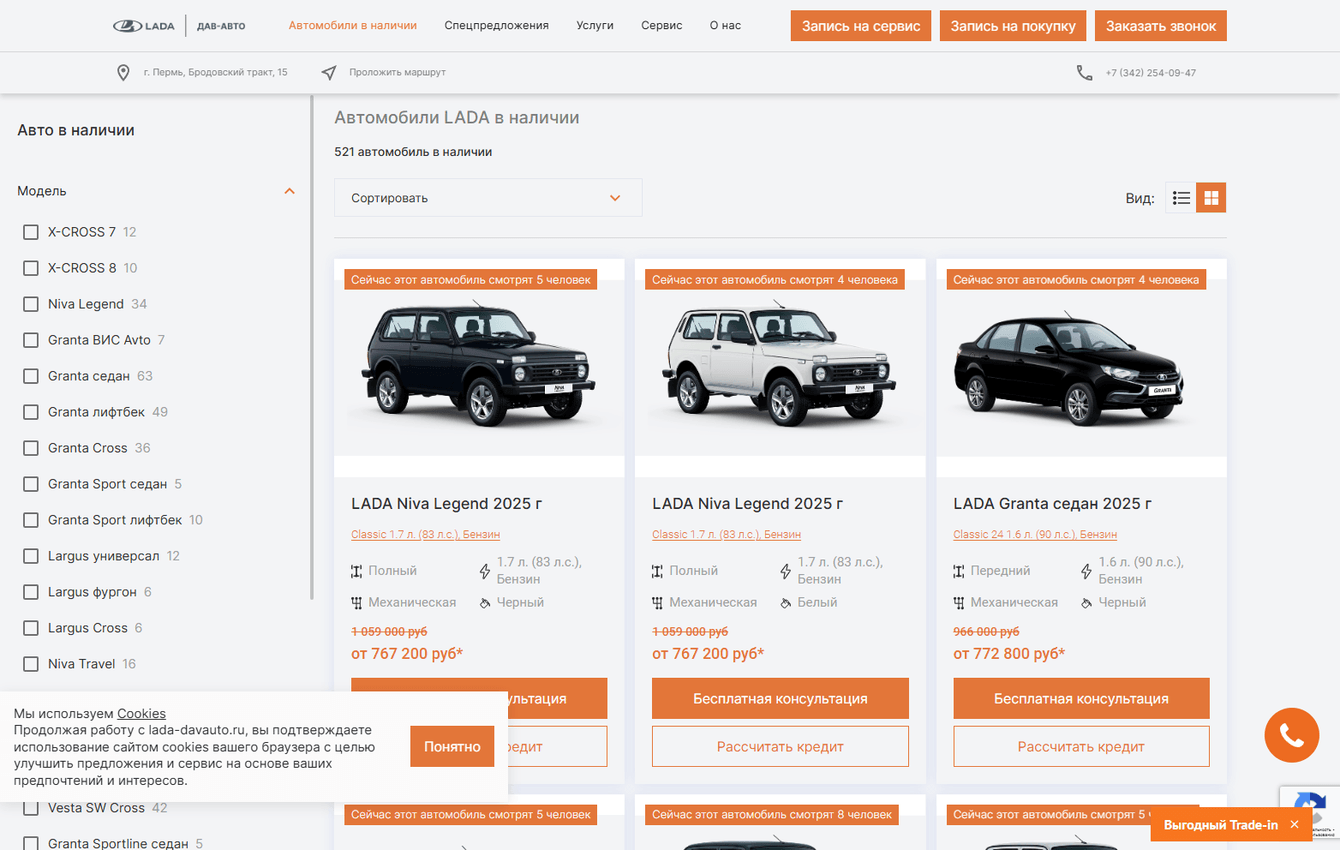
Task: Select the Niva Legend filter checkbox
Action: [x=31, y=304]
